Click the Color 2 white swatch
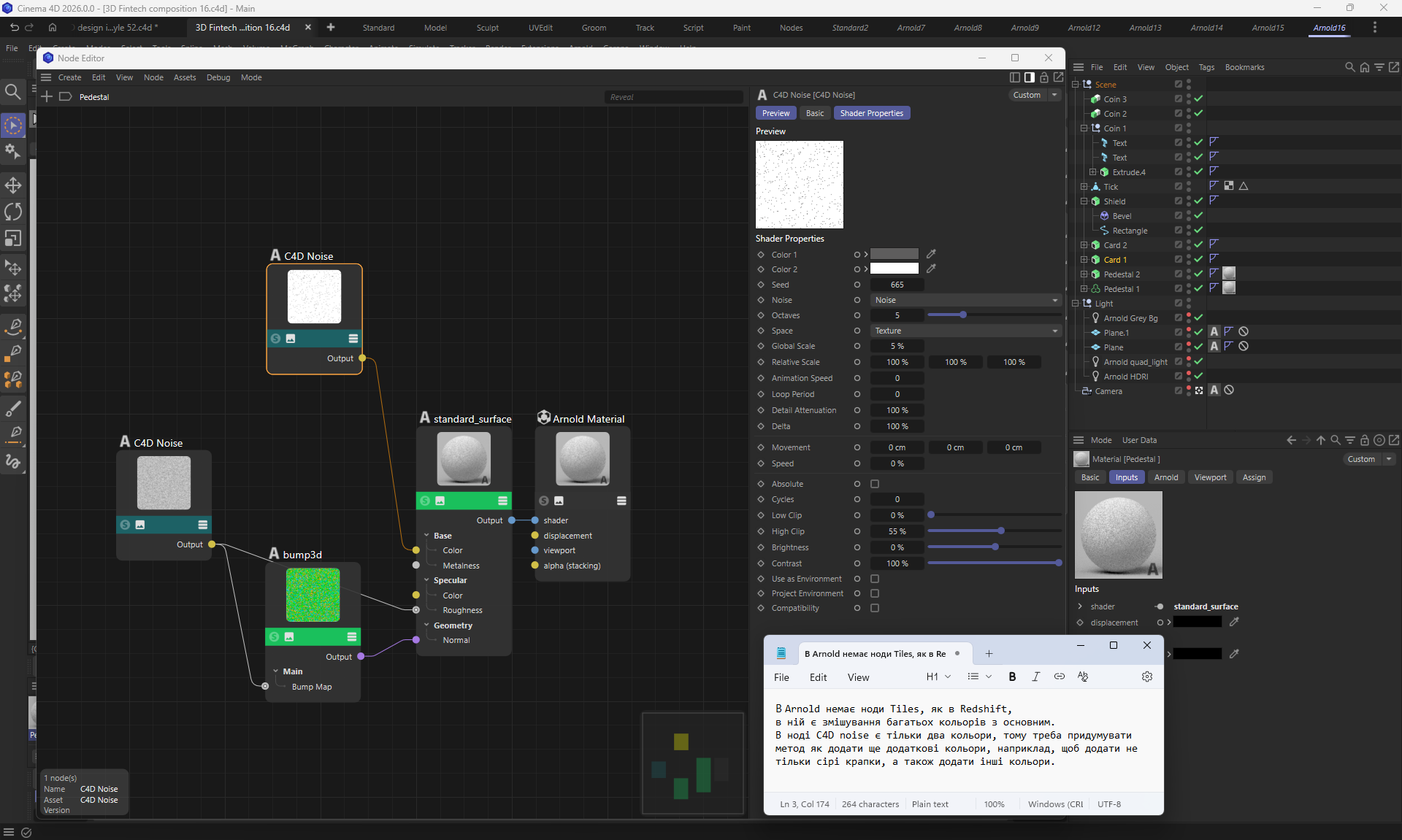 [894, 269]
